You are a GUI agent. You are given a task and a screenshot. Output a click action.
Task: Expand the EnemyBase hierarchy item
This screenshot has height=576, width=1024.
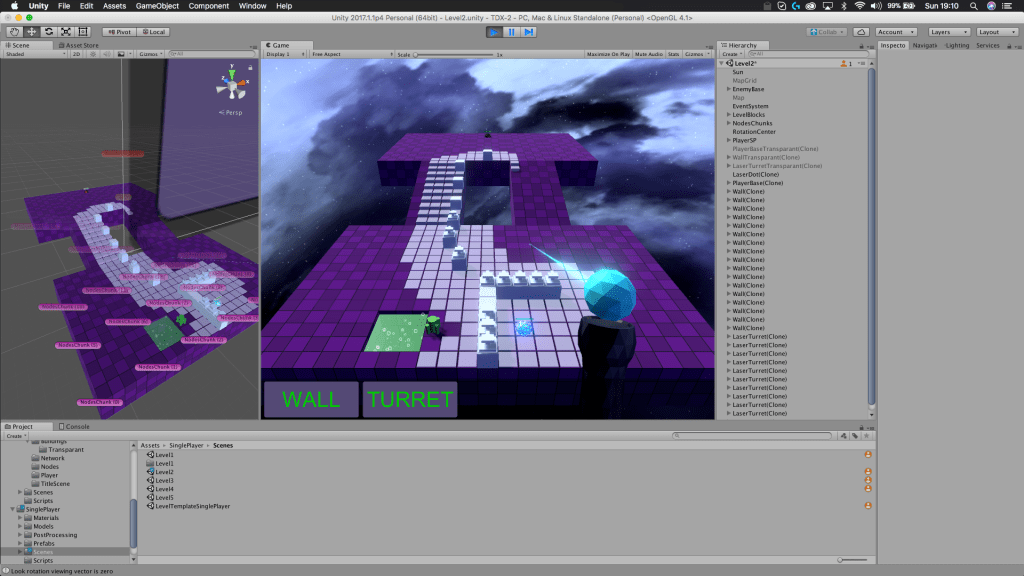(728, 89)
